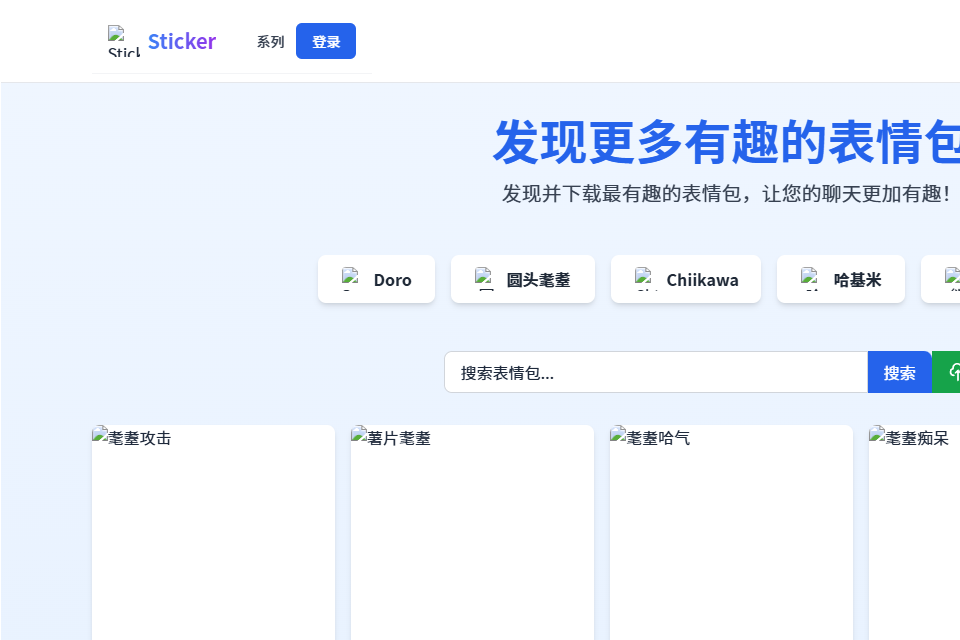Viewport: 960px width, 640px height.
Task: Click the 登录 login button
Action: pos(326,41)
